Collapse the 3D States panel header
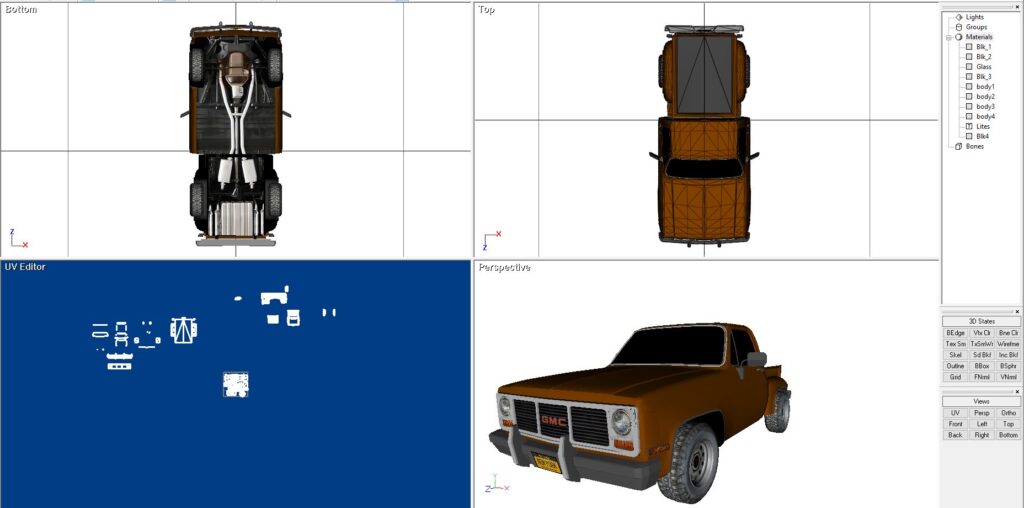Image resolution: width=1024 pixels, height=508 pixels. point(981,321)
